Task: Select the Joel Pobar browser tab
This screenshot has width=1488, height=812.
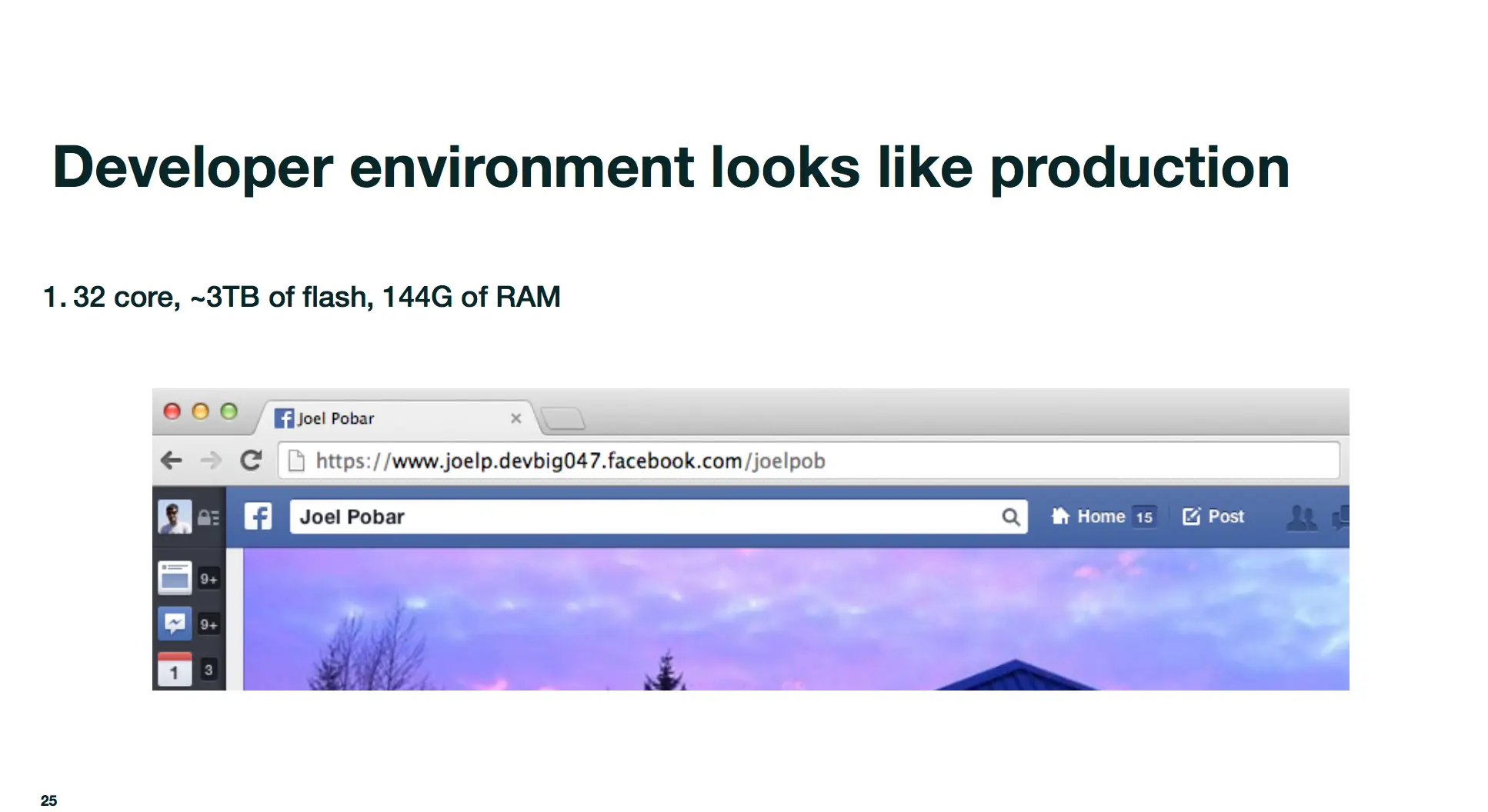Action: click(397, 418)
